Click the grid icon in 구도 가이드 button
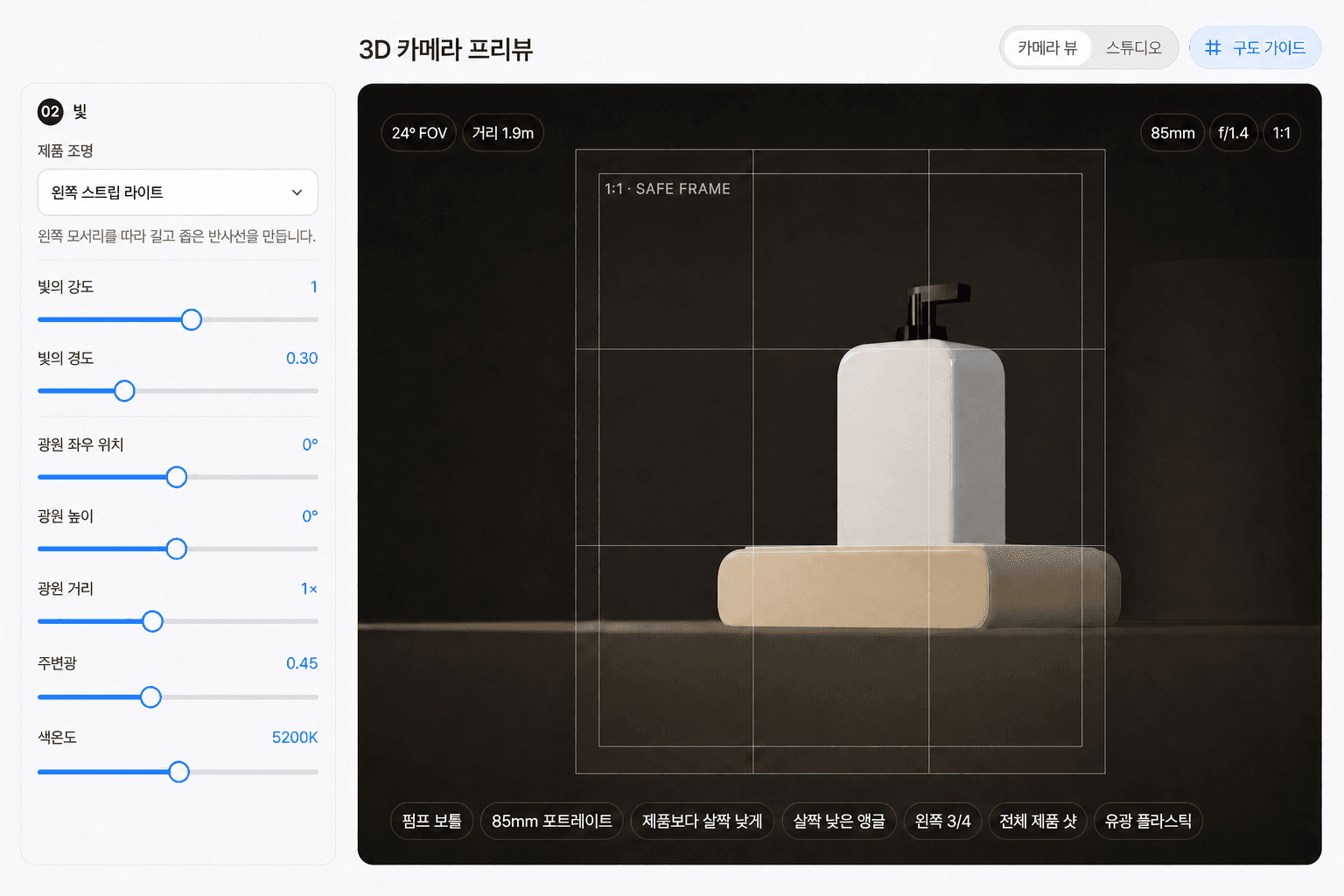Screen dimensions: 1344x896 [x=1213, y=48]
